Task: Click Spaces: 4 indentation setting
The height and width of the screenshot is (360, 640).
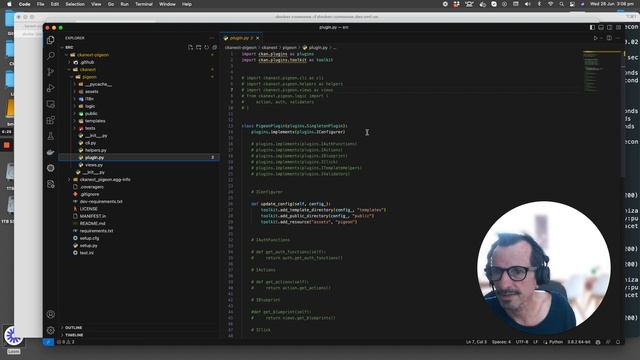Action: [501, 342]
